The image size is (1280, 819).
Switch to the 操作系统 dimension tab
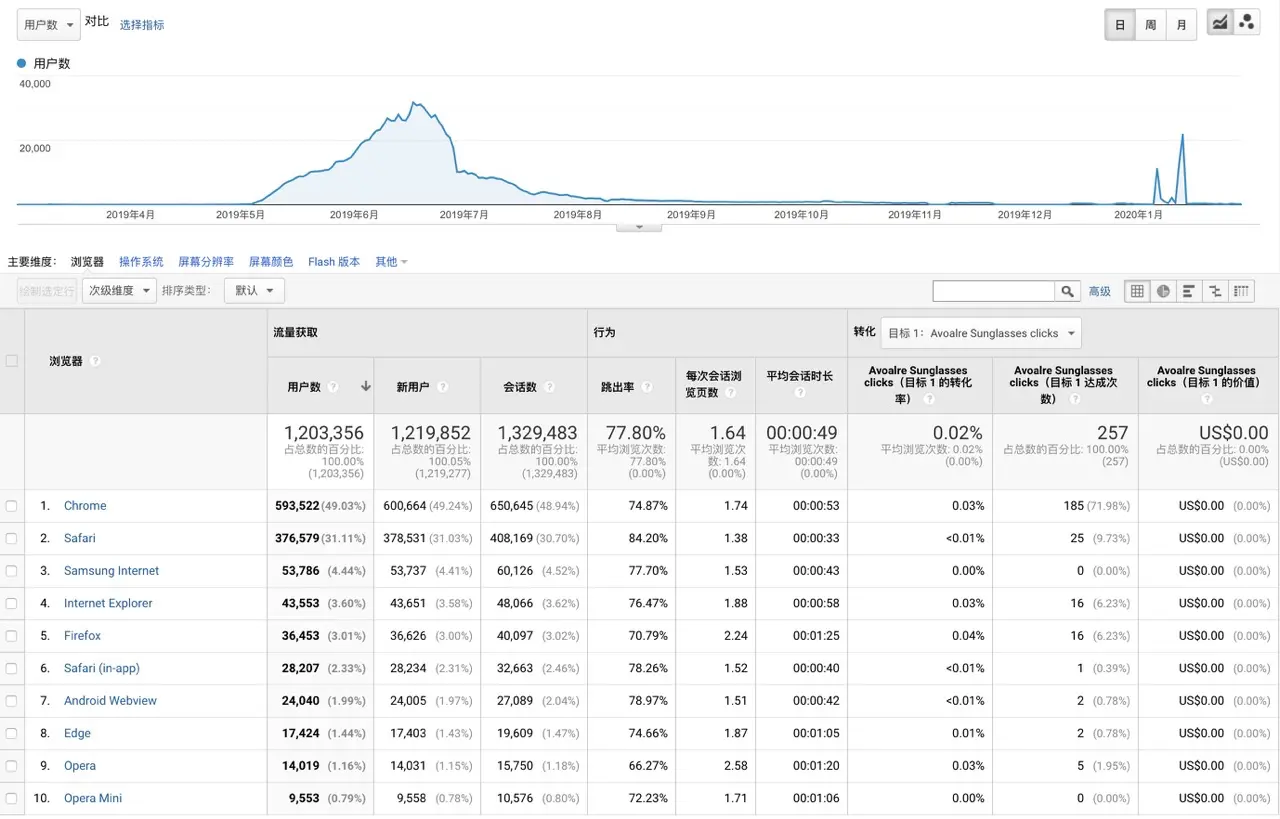141,262
